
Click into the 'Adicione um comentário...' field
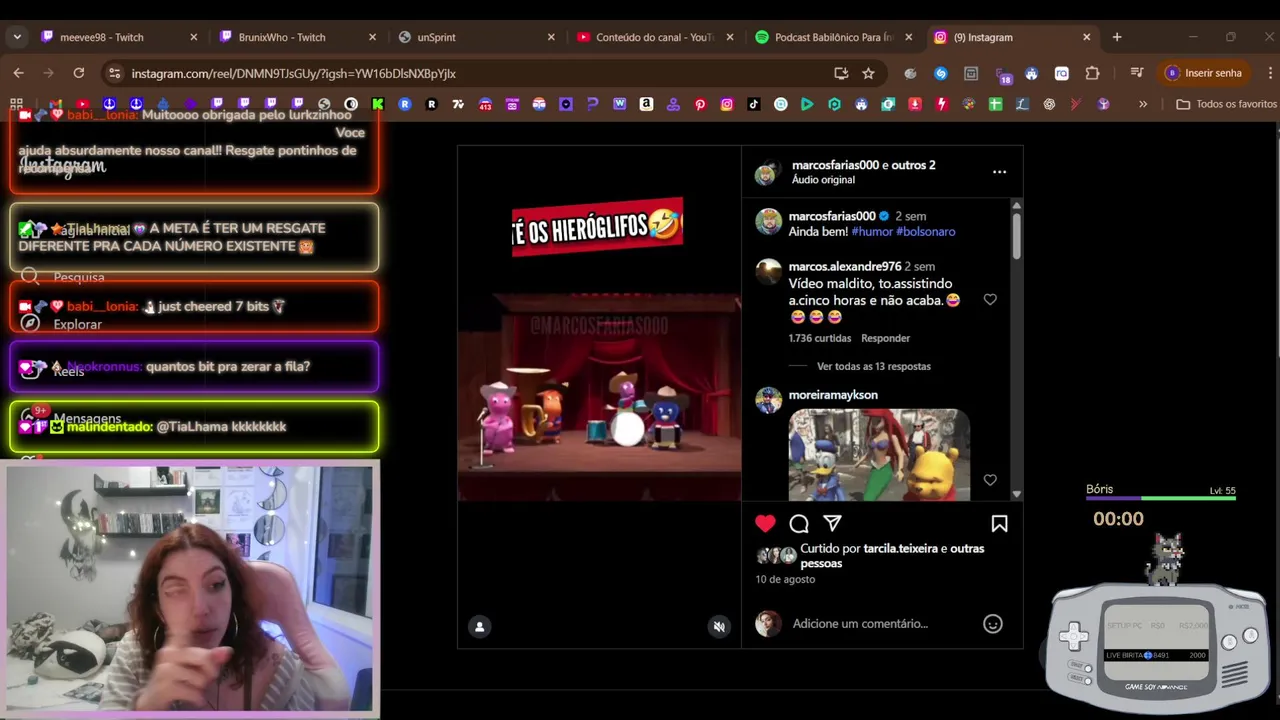coord(860,624)
